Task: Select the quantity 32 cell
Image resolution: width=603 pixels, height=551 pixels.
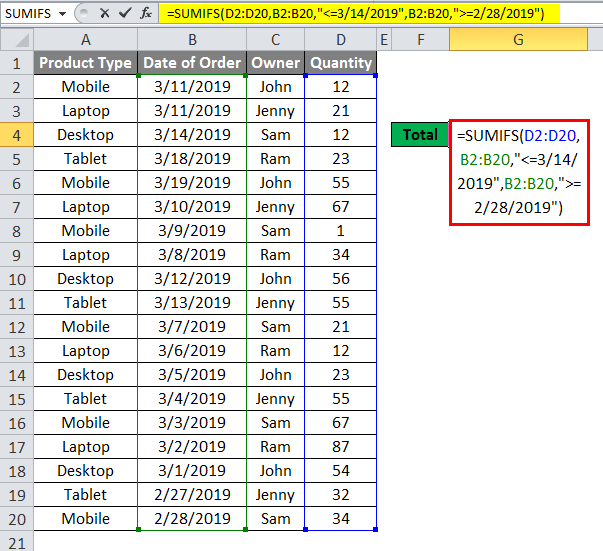Action: pos(341,494)
